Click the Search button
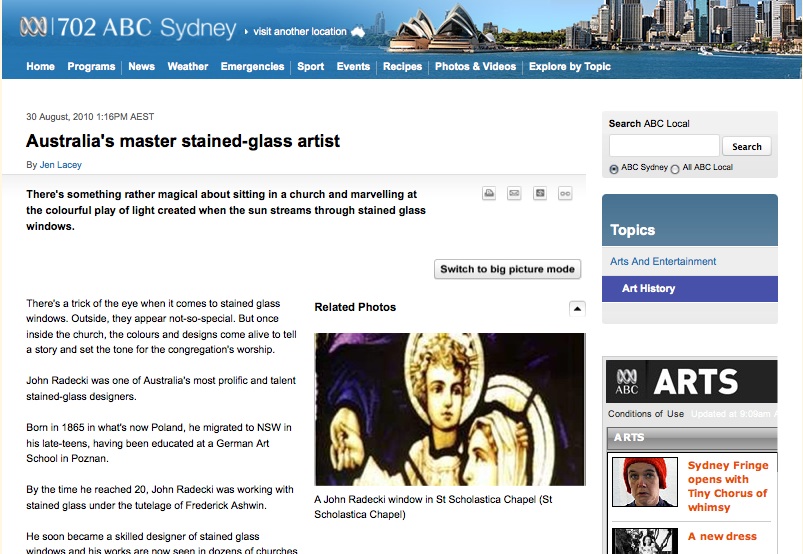This screenshot has width=803, height=554. [747, 146]
